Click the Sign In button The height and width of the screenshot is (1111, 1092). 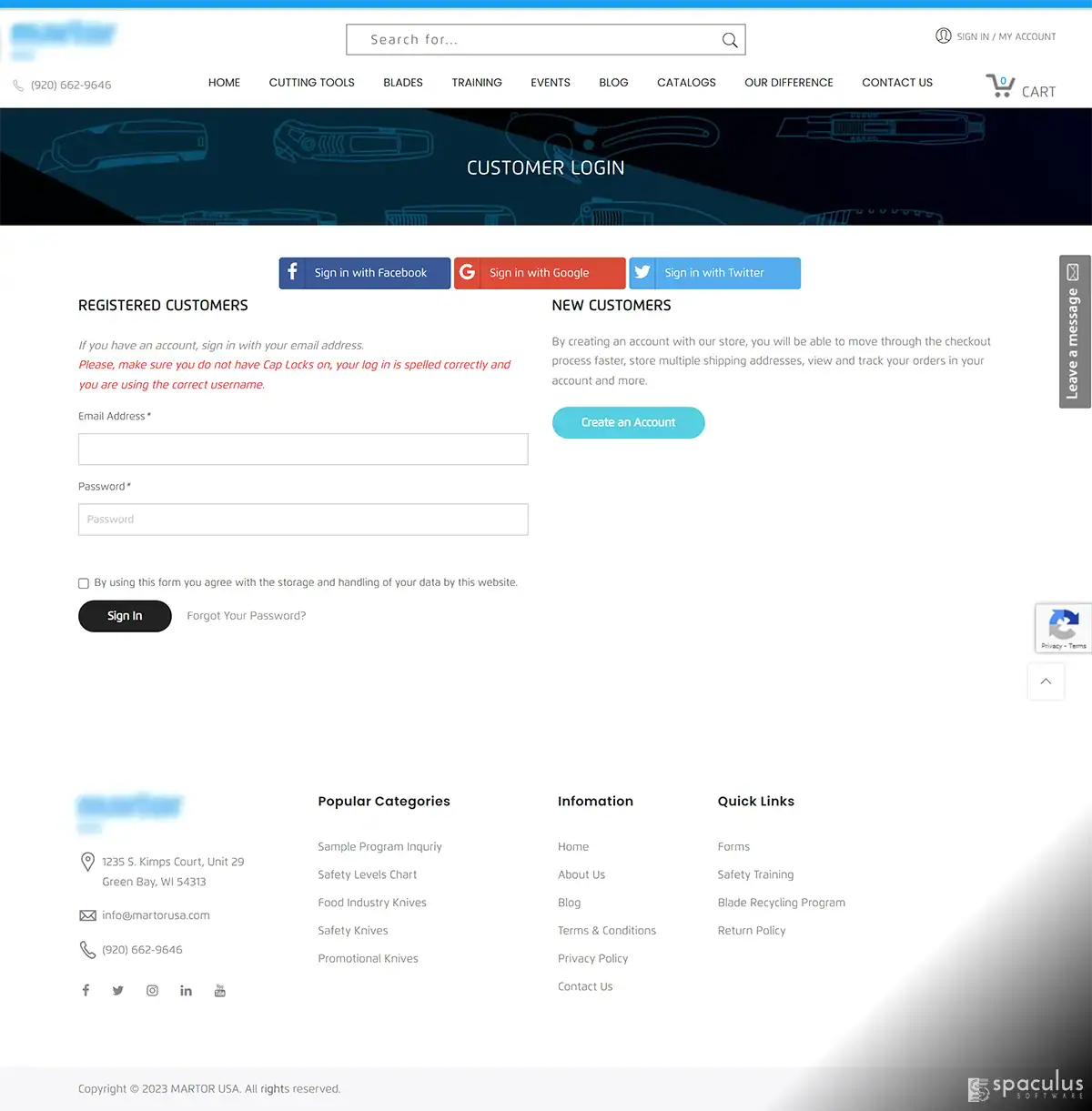pos(125,616)
